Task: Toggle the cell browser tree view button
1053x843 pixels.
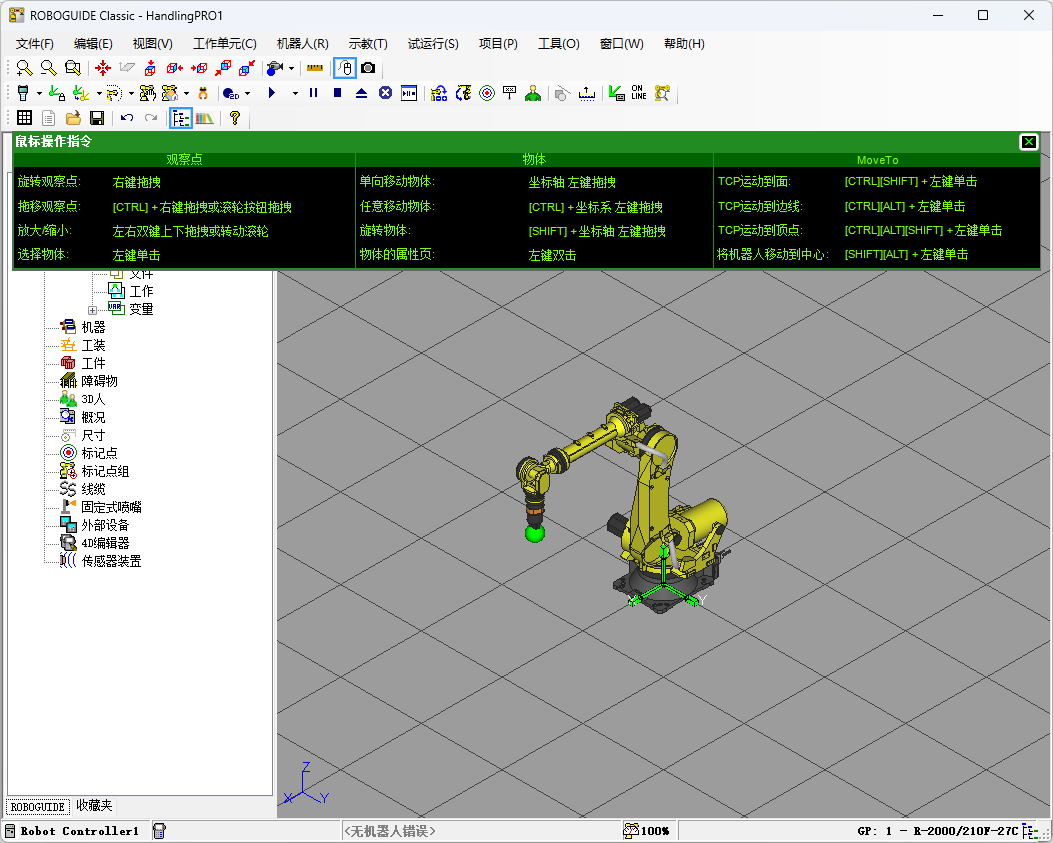Action: point(181,118)
